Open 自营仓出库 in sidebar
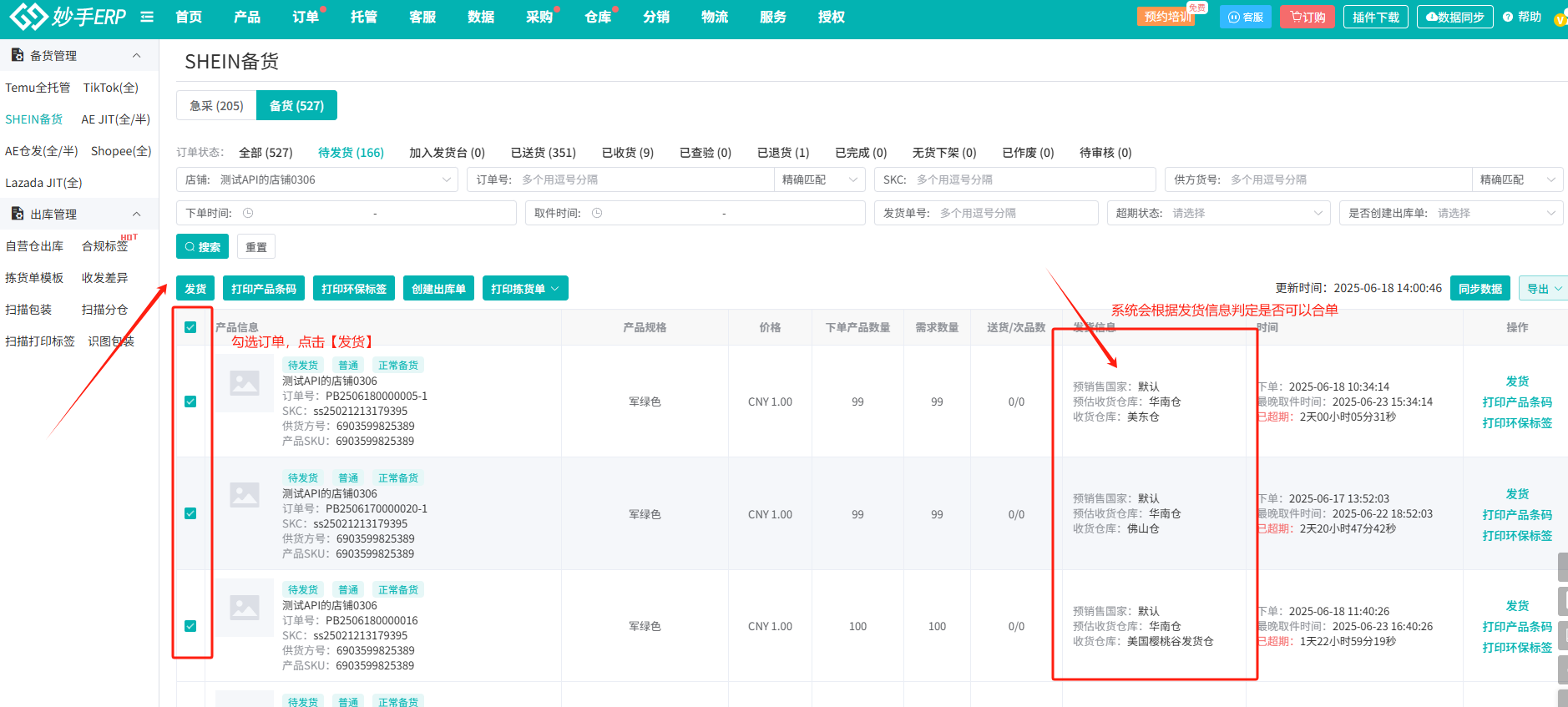Viewport: 1568px width, 707px height. coord(34,246)
